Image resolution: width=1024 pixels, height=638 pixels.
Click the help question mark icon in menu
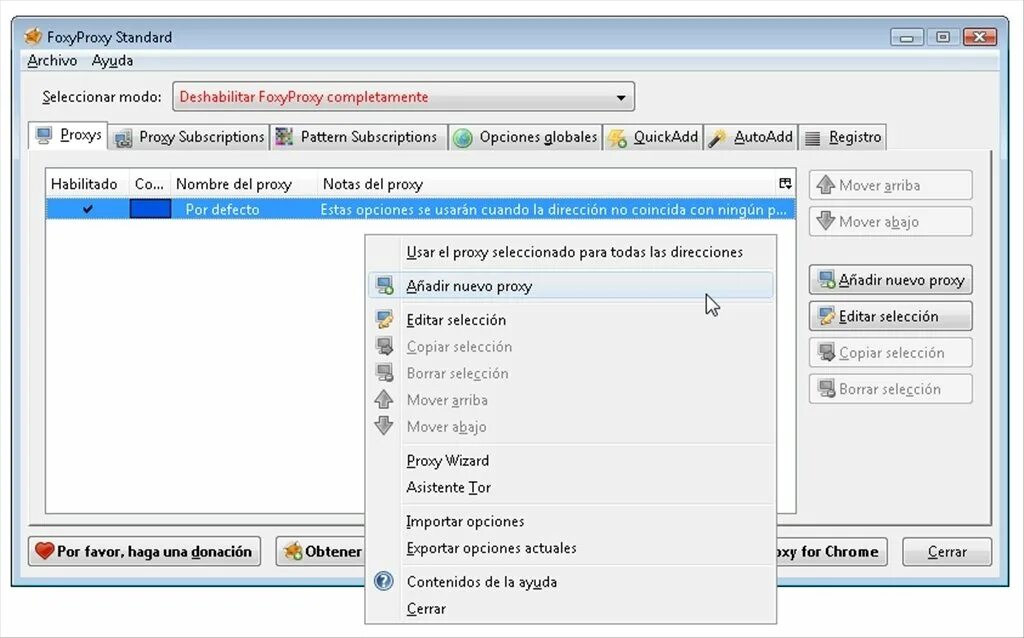(x=384, y=581)
